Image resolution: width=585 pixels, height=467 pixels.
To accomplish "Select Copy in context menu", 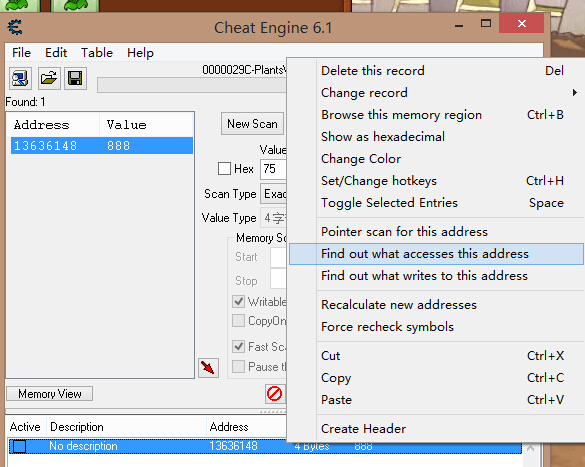I will point(436,378).
